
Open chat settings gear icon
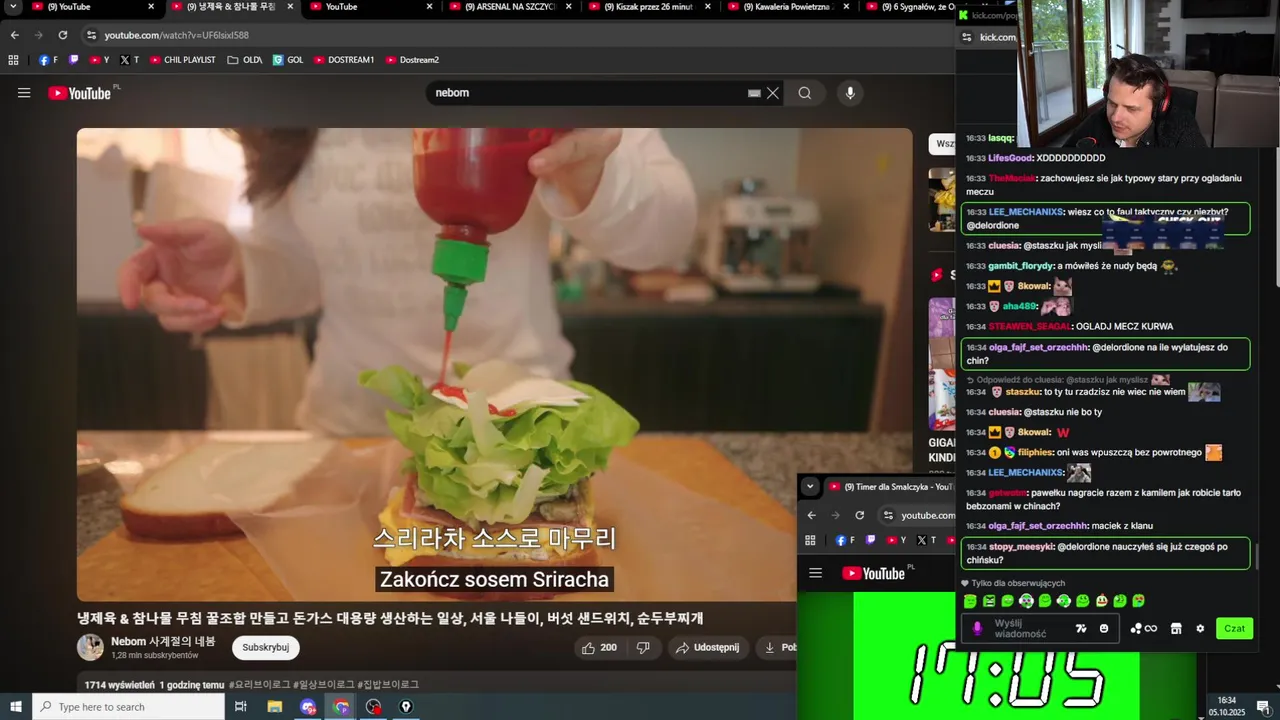point(1200,628)
